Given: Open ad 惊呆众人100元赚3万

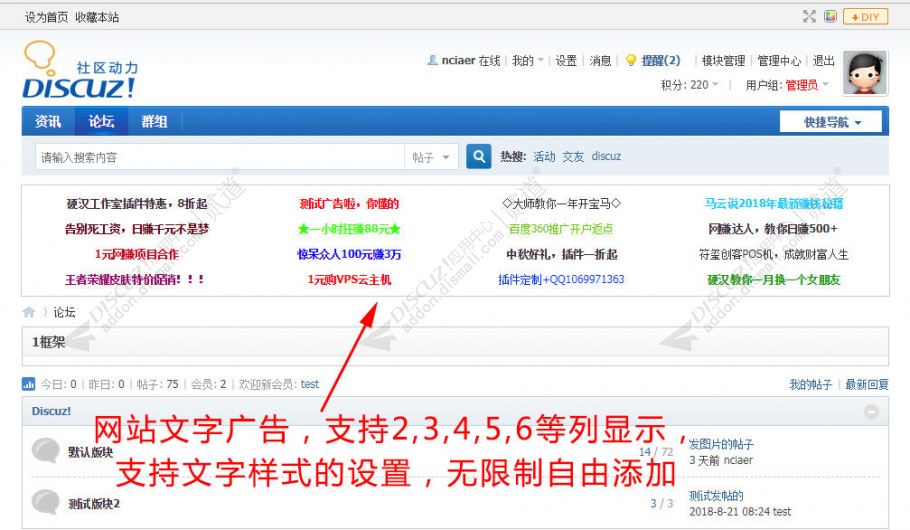Looking at the screenshot, I should pos(349,254).
